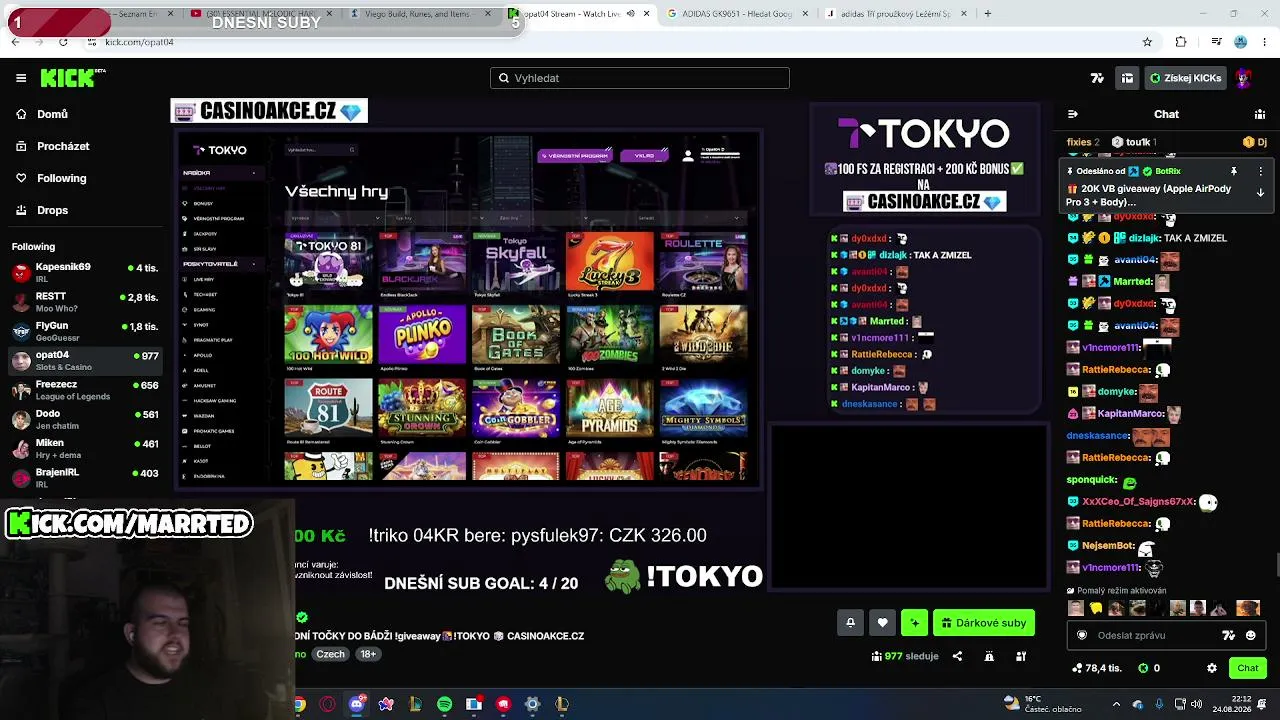Toggle the theatre layout icon in header
This screenshot has height=720, width=1280.
pos(1127,78)
